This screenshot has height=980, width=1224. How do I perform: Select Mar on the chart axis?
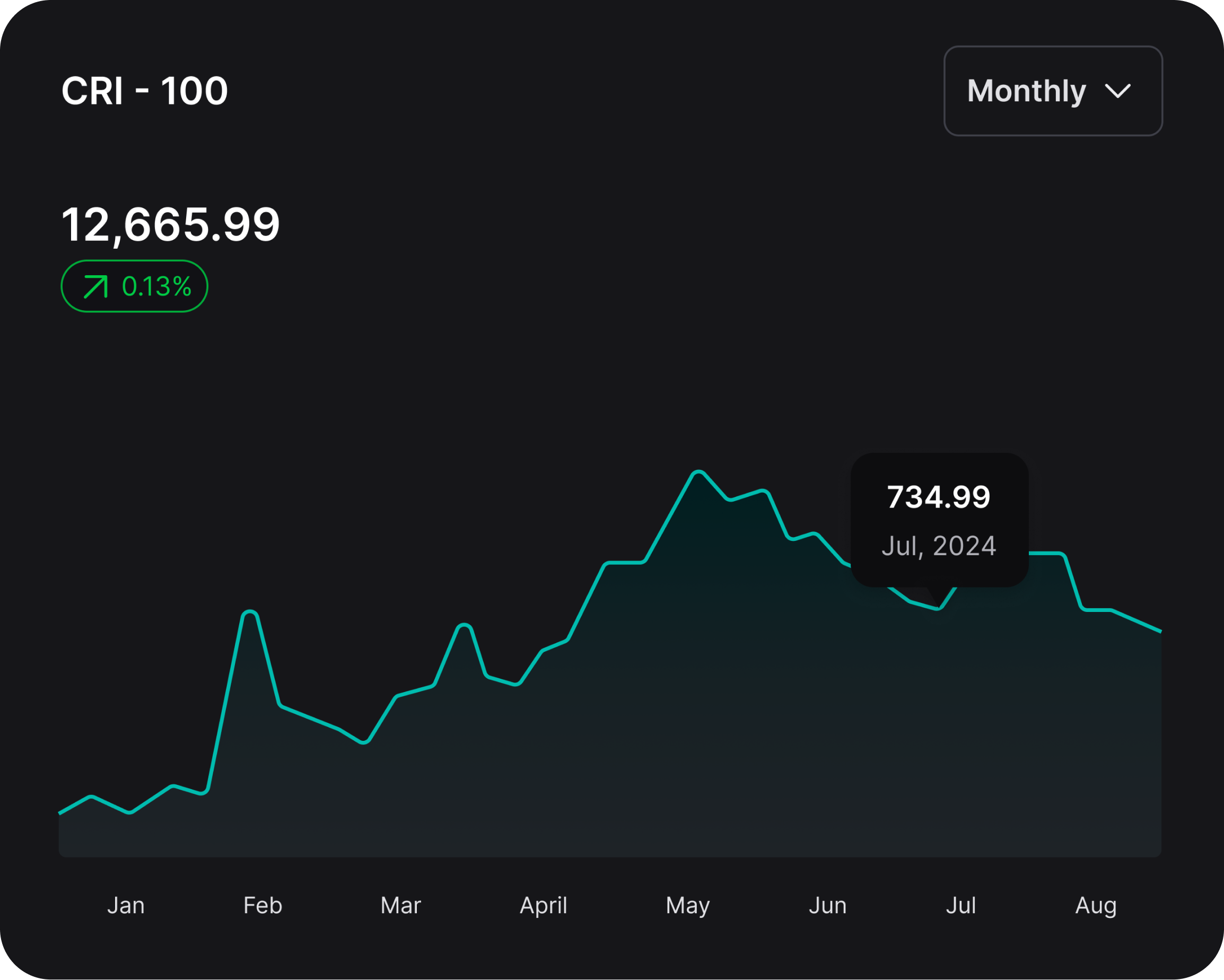click(x=400, y=905)
